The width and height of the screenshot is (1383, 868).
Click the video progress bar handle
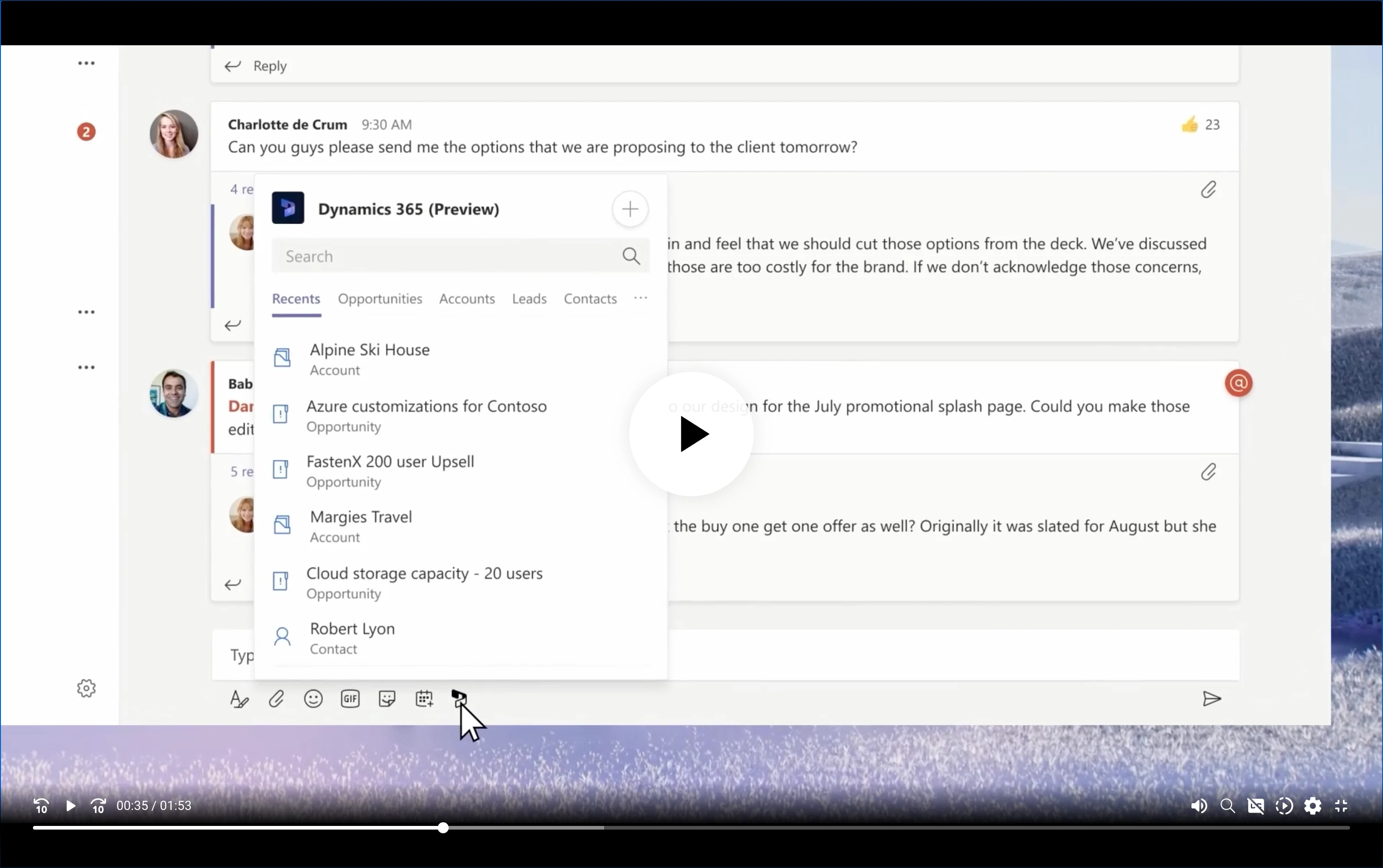[x=443, y=828]
